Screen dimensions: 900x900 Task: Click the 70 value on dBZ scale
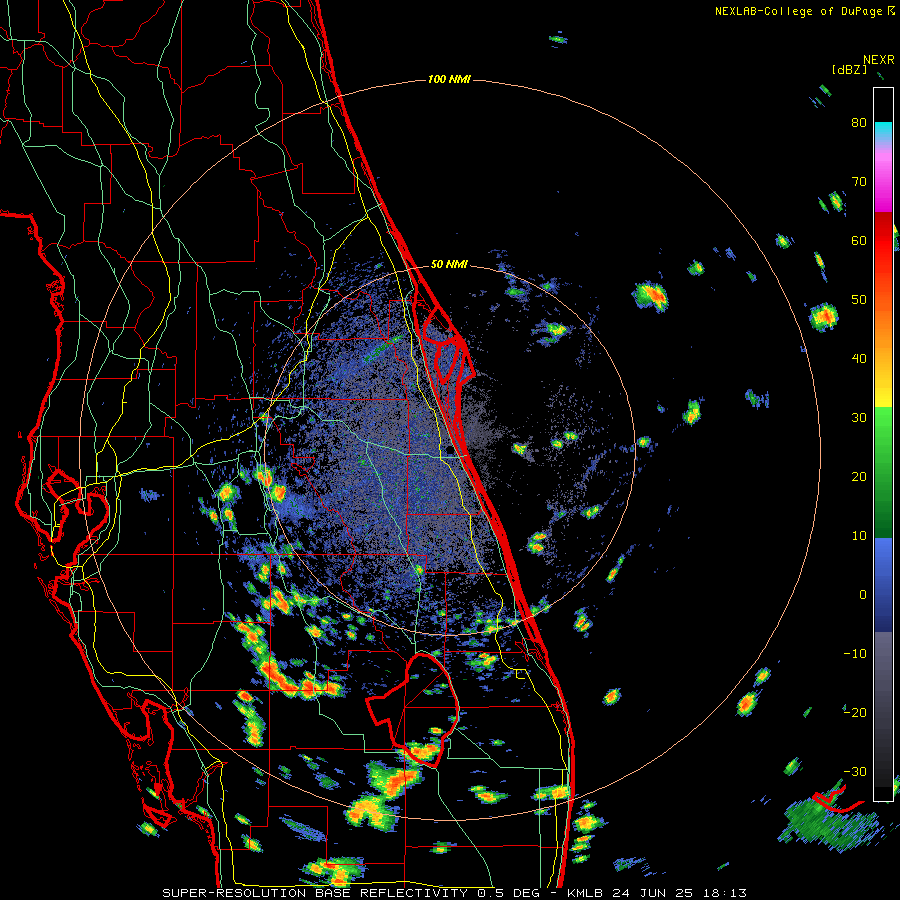[x=859, y=182]
